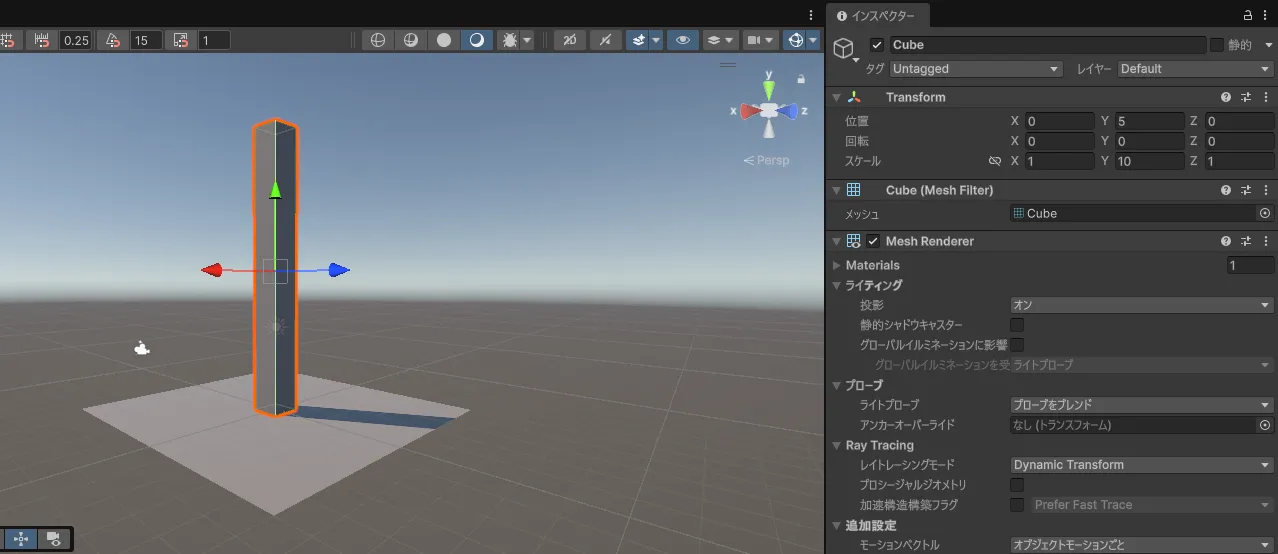The width and height of the screenshot is (1278, 554).
Task: Open the Untagged tag dropdown
Action: (975, 69)
